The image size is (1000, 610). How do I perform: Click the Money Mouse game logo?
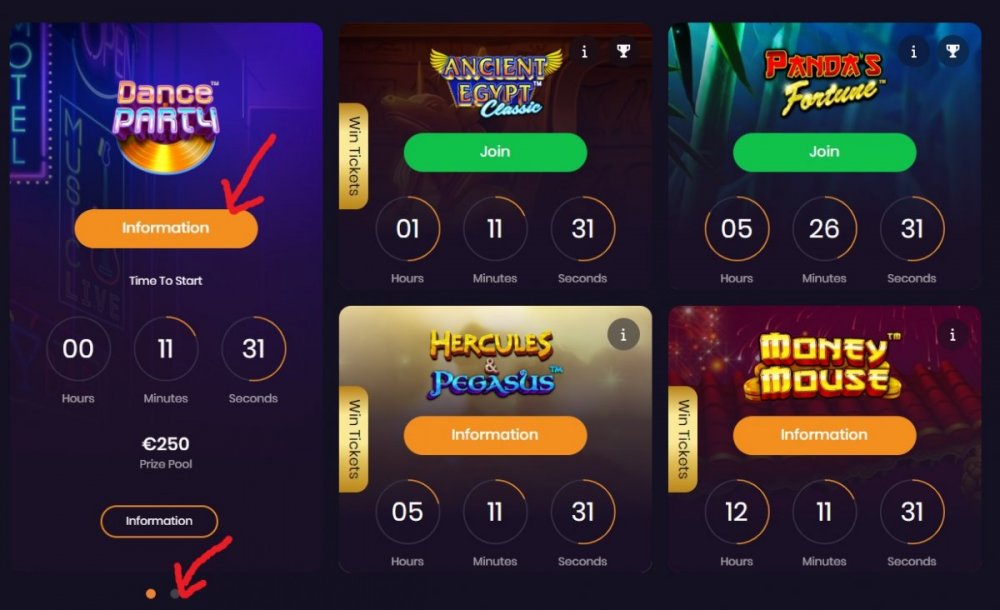(x=823, y=366)
